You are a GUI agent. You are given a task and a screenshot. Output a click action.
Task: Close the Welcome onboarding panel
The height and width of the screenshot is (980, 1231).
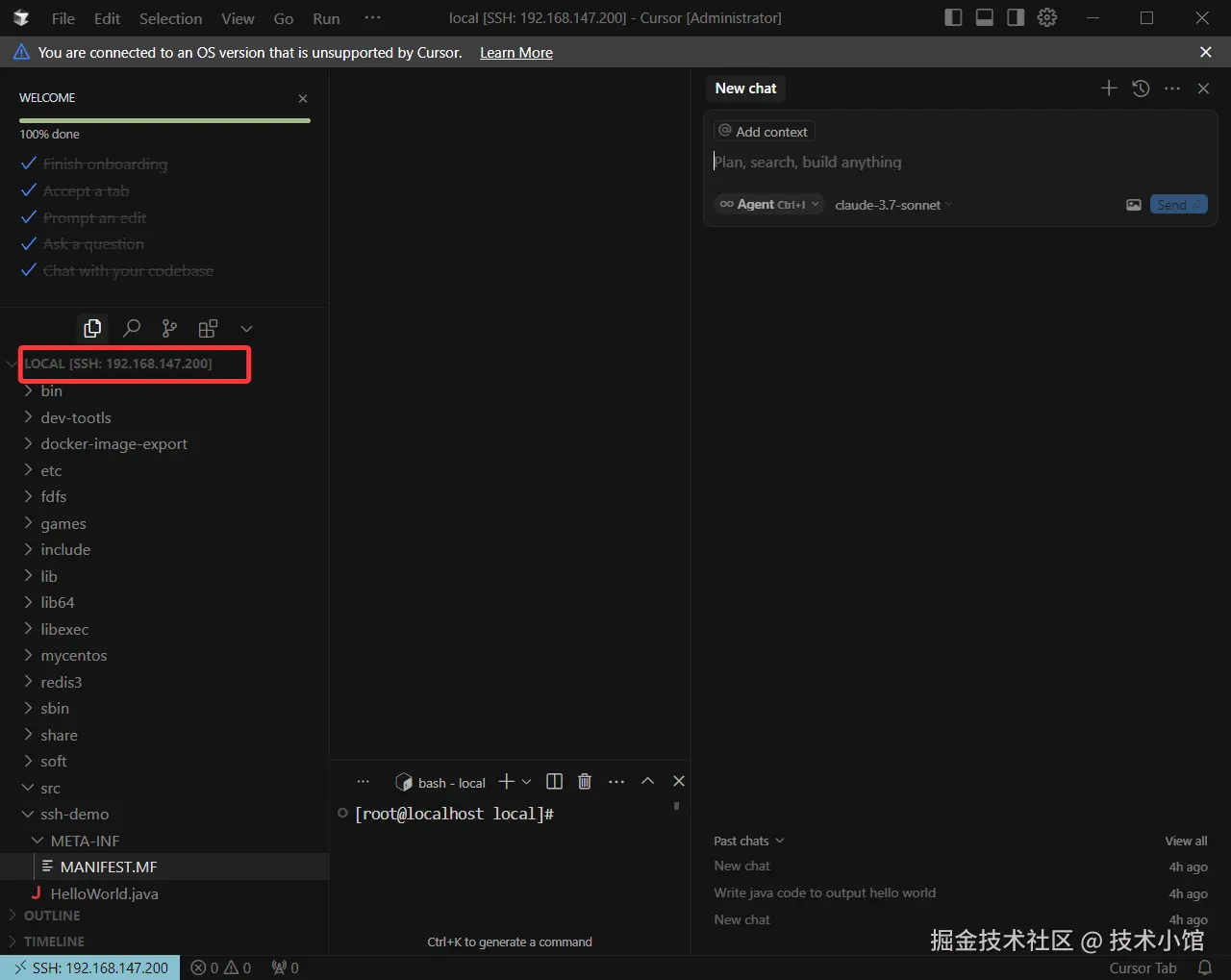(x=303, y=98)
